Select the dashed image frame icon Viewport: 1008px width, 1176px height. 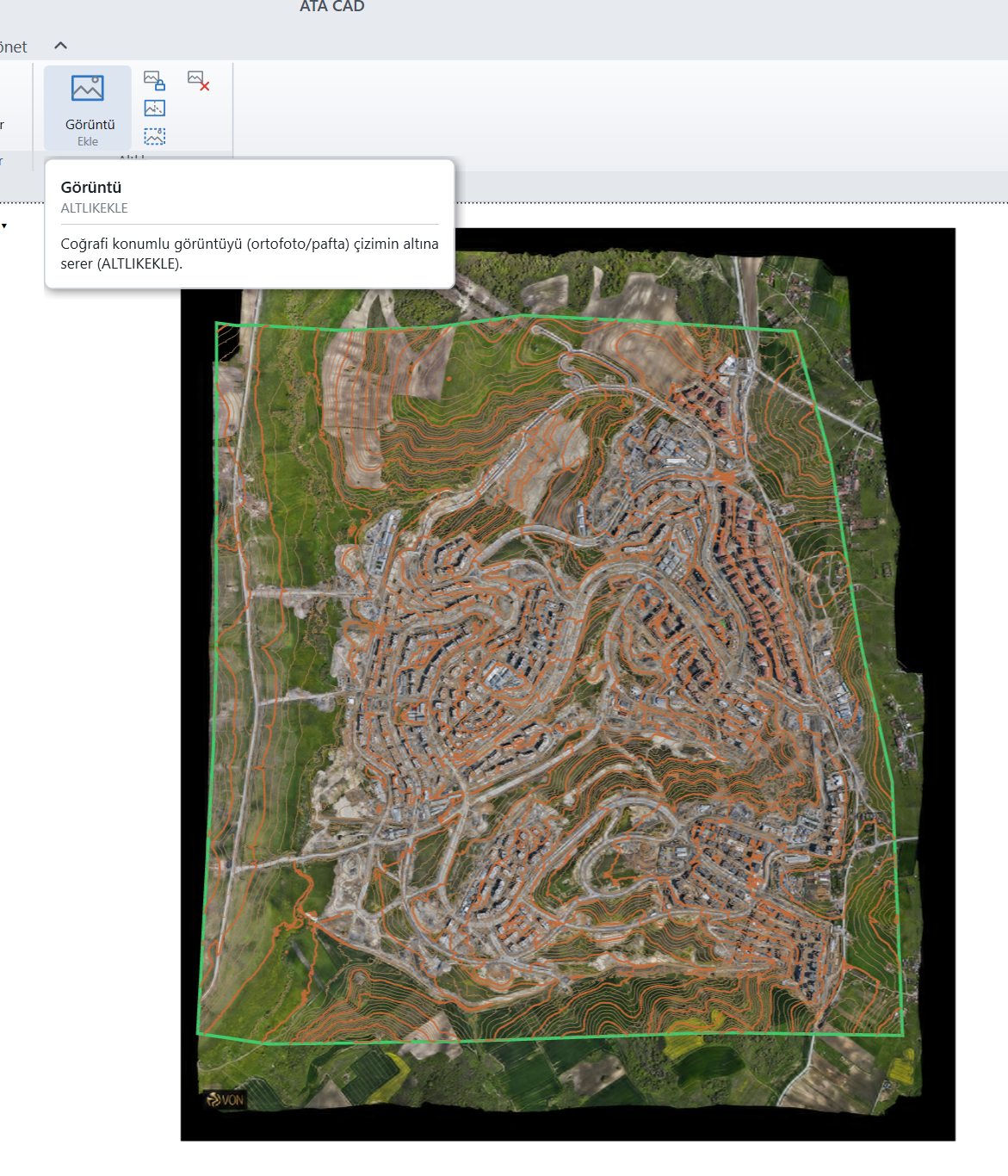click(155, 136)
